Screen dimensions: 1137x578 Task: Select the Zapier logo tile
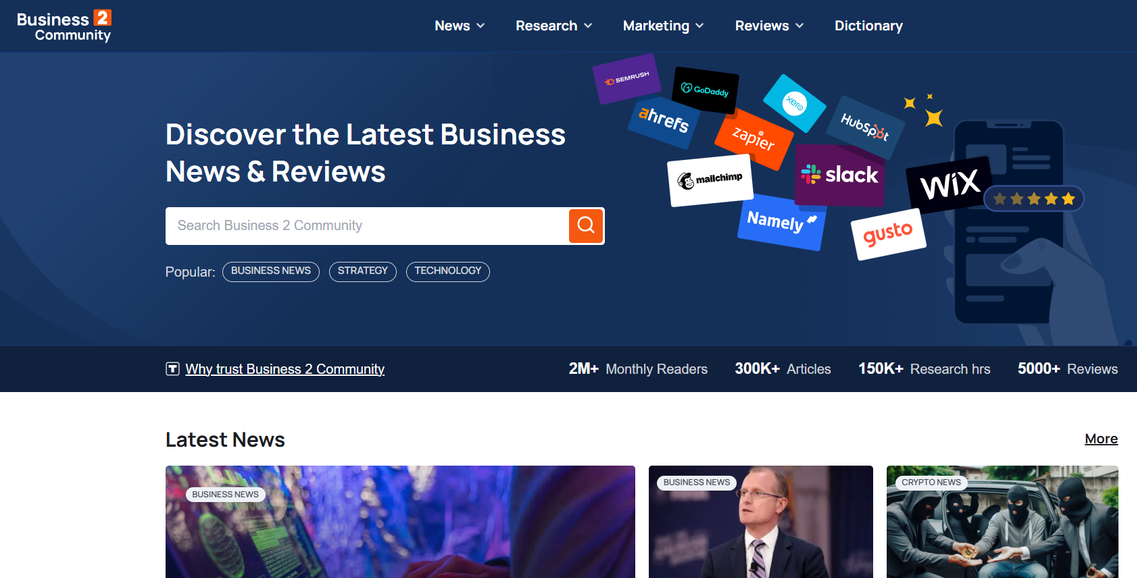(x=752, y=138)
